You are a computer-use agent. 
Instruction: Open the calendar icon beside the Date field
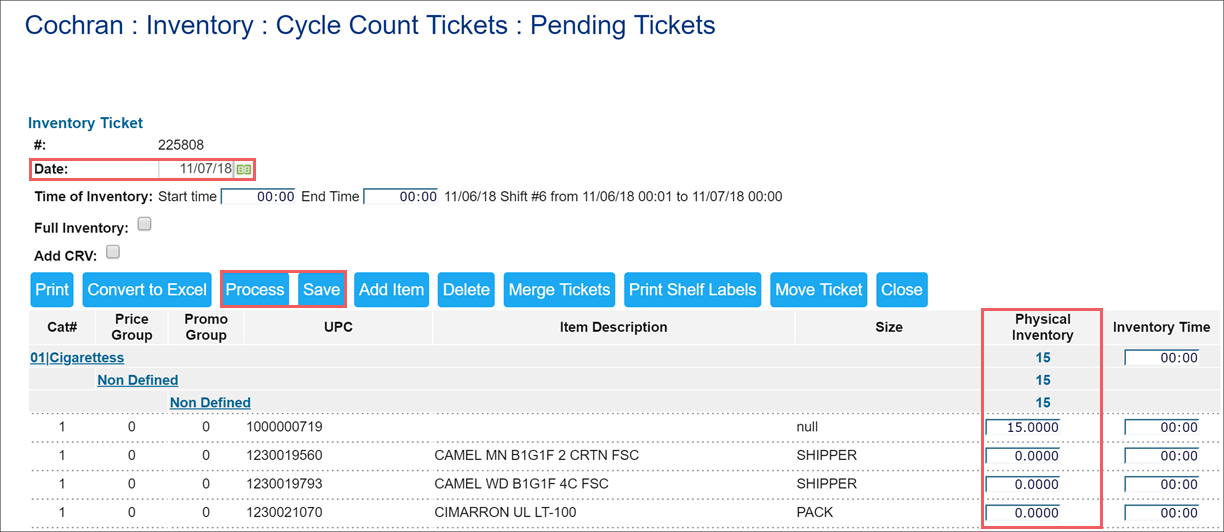pos(243,170)
